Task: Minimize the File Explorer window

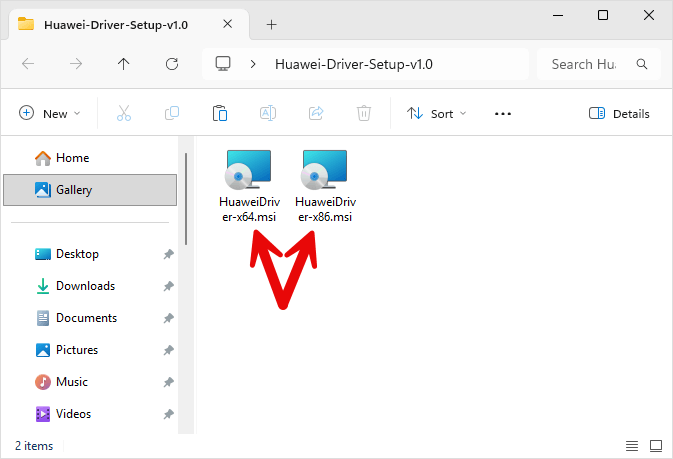Action: click(x=558, y=15)
